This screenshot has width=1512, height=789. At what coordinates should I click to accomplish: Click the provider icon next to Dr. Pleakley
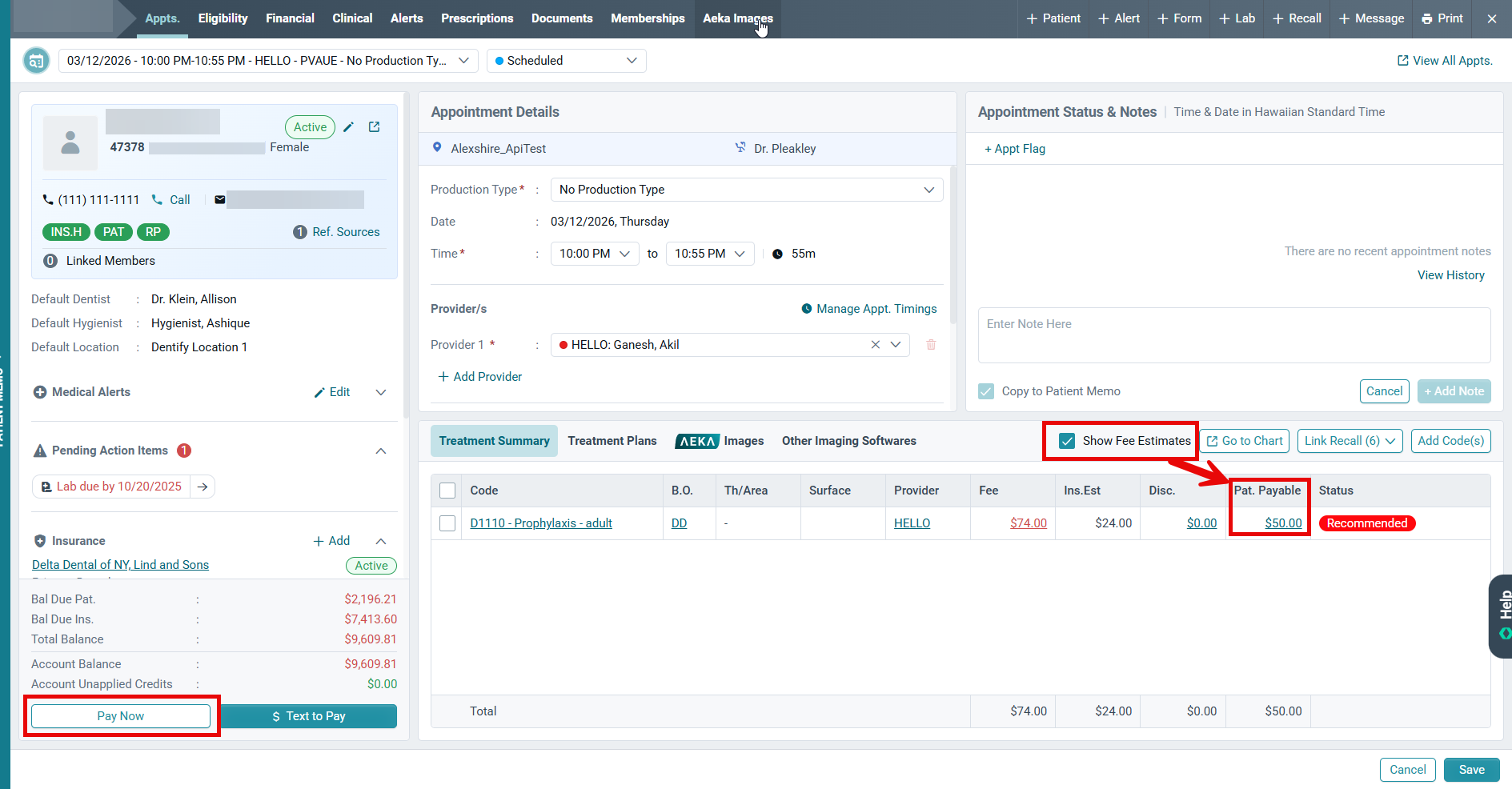coord(740,148)
